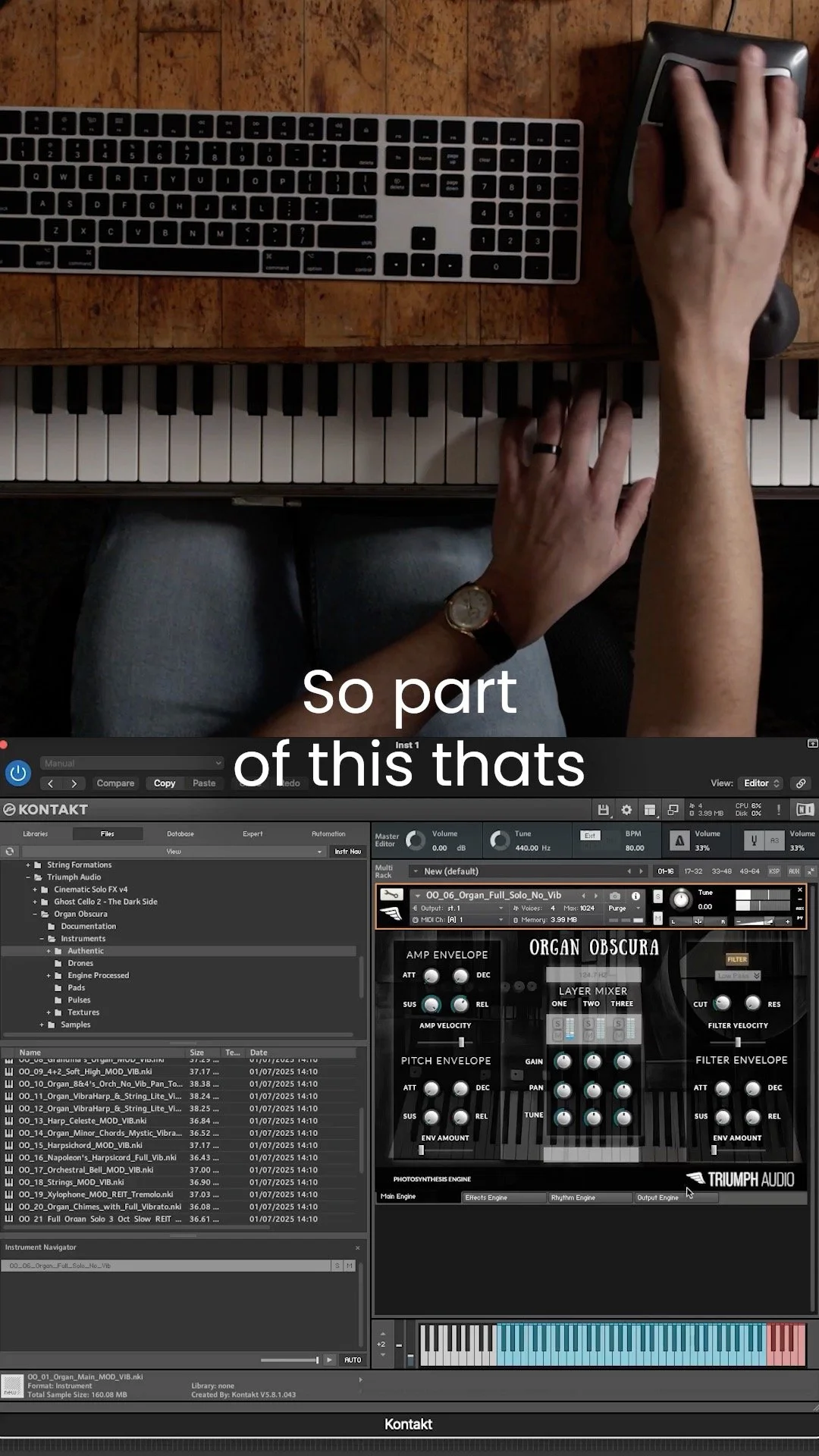Click the Triumph Audio wing logo in header
The height and width of the screenshot is (1456, 819).
(x=391, y=914)
